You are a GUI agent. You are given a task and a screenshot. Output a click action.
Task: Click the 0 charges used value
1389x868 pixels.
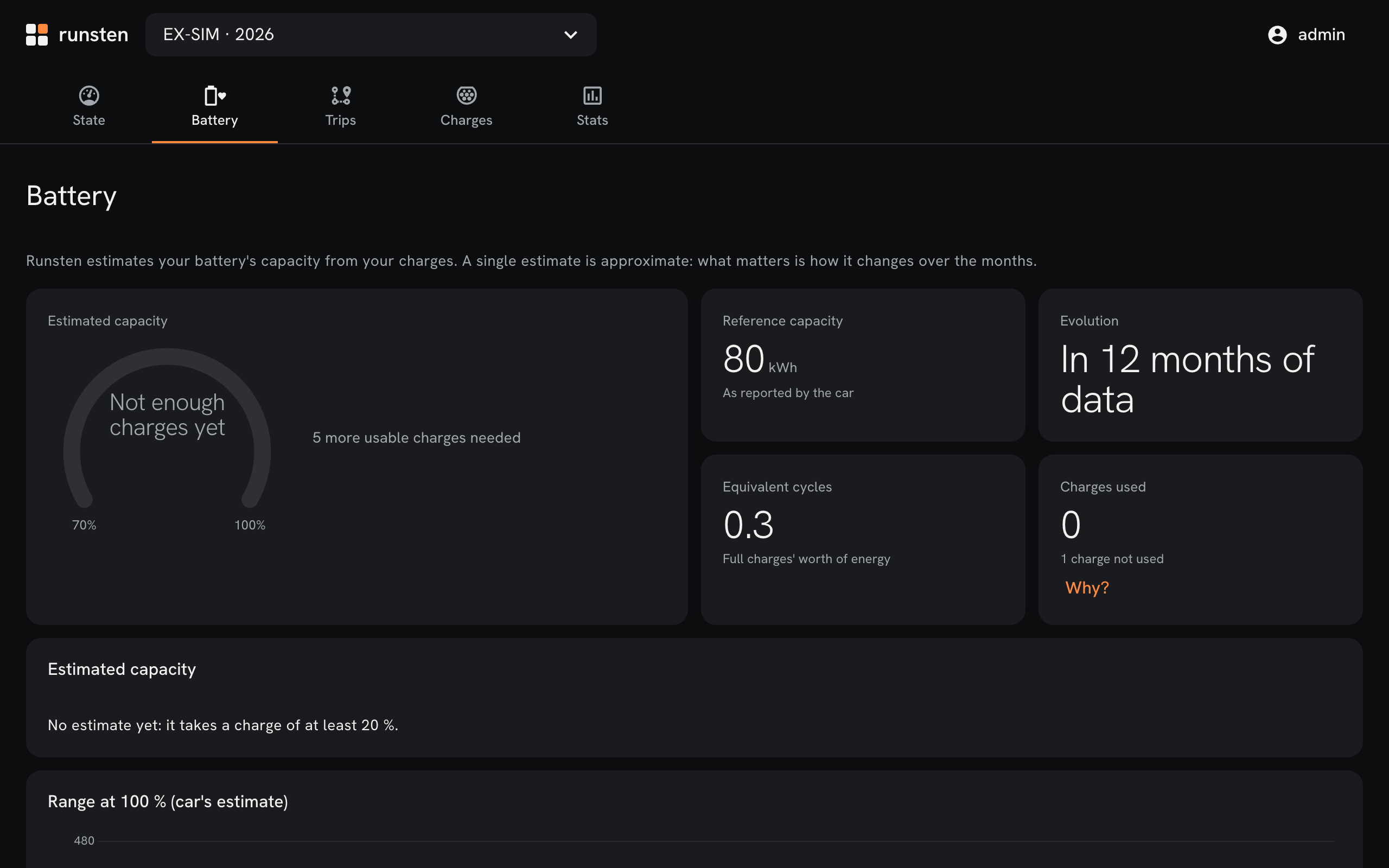click(1071, 525)
